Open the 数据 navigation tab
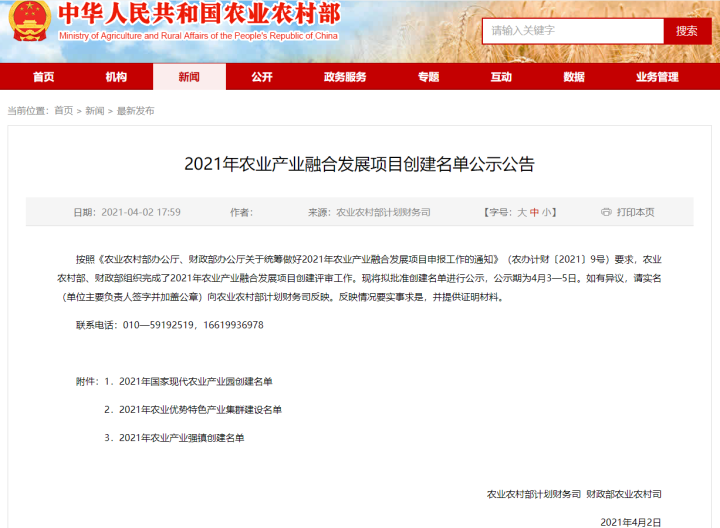 pos(574,77)
